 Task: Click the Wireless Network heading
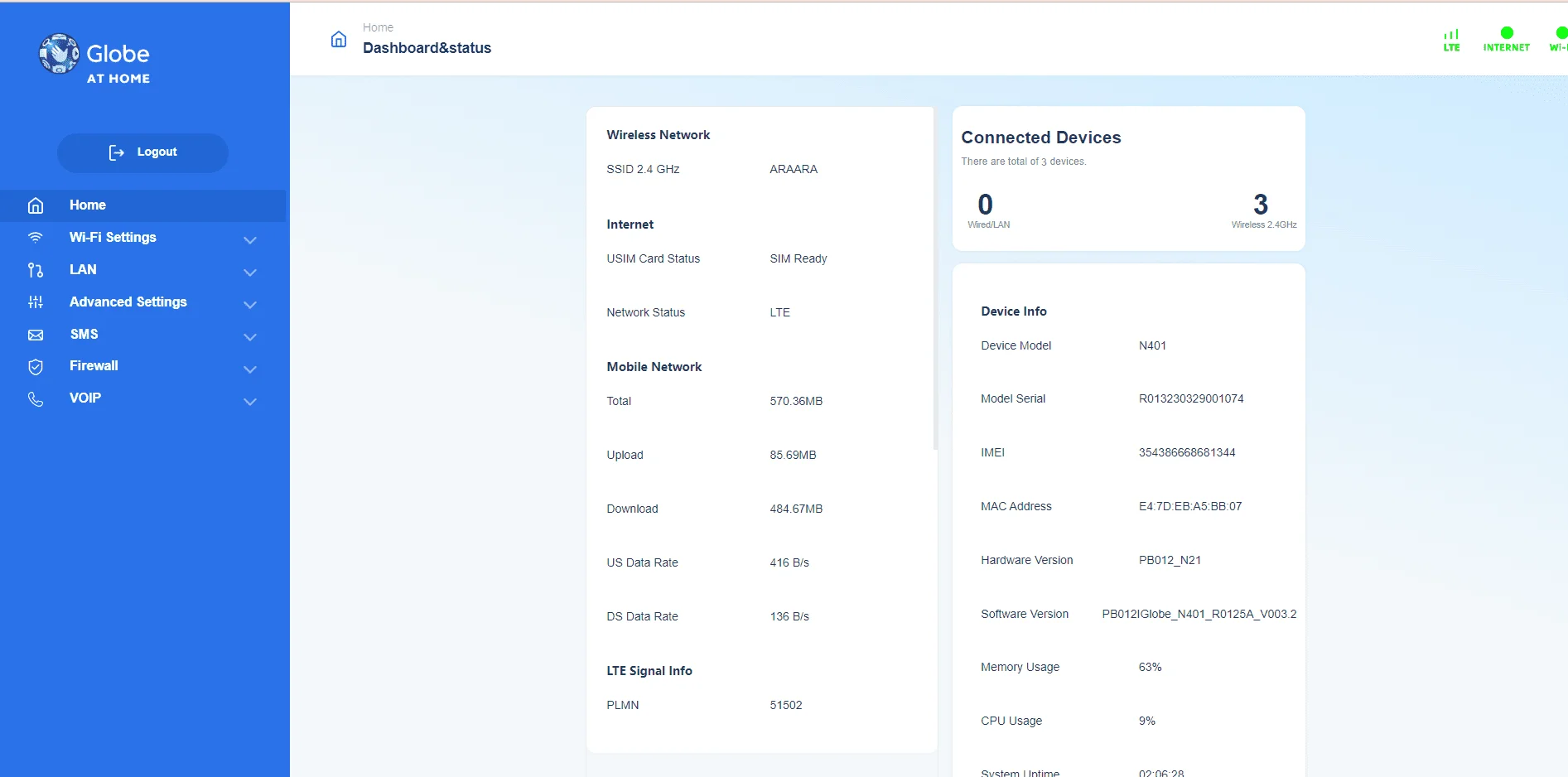pos(658,135)
